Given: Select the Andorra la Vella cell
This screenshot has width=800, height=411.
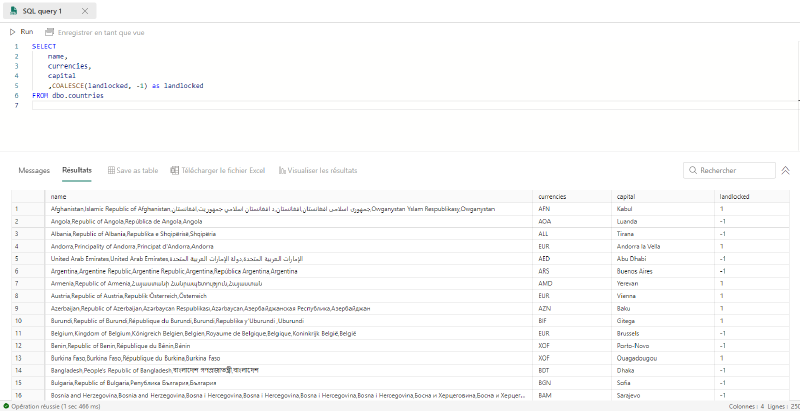Looking at the screenshot, I should 663,246.
